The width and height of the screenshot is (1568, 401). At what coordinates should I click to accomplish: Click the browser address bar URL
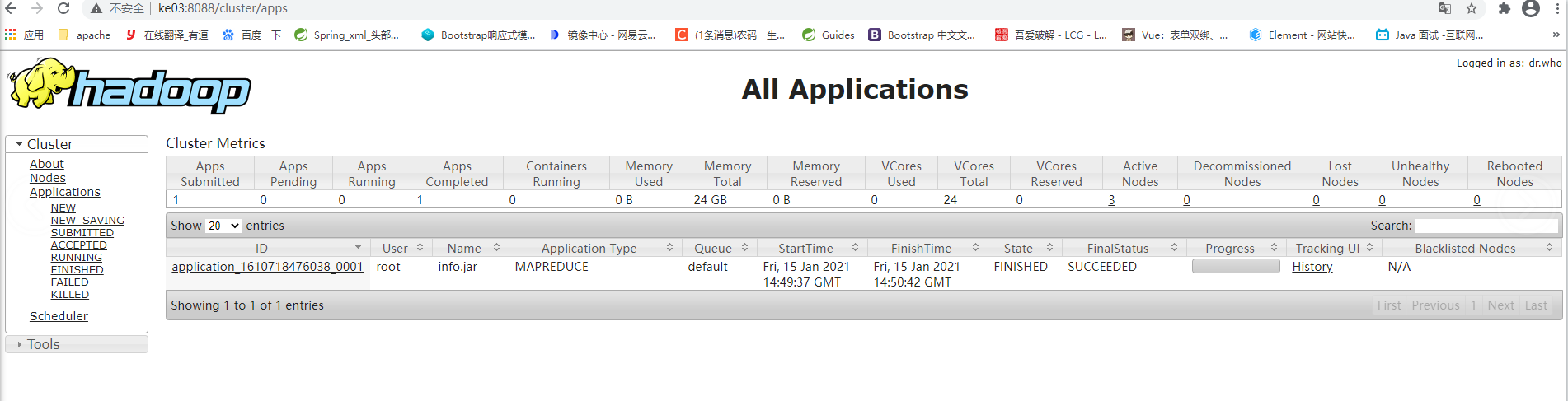pos(223,8)
